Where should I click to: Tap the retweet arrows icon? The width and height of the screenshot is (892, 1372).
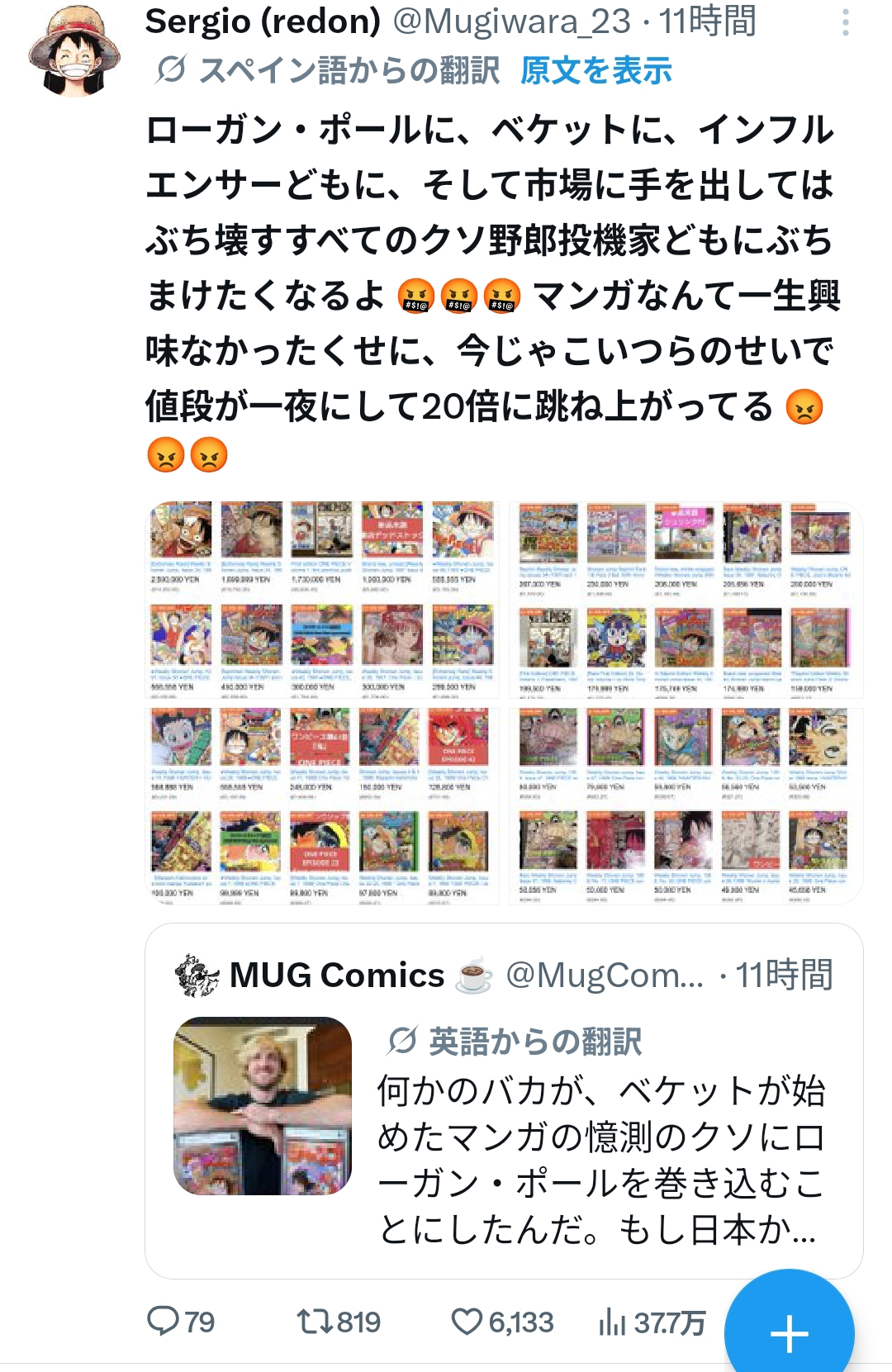pos(315,1322)
